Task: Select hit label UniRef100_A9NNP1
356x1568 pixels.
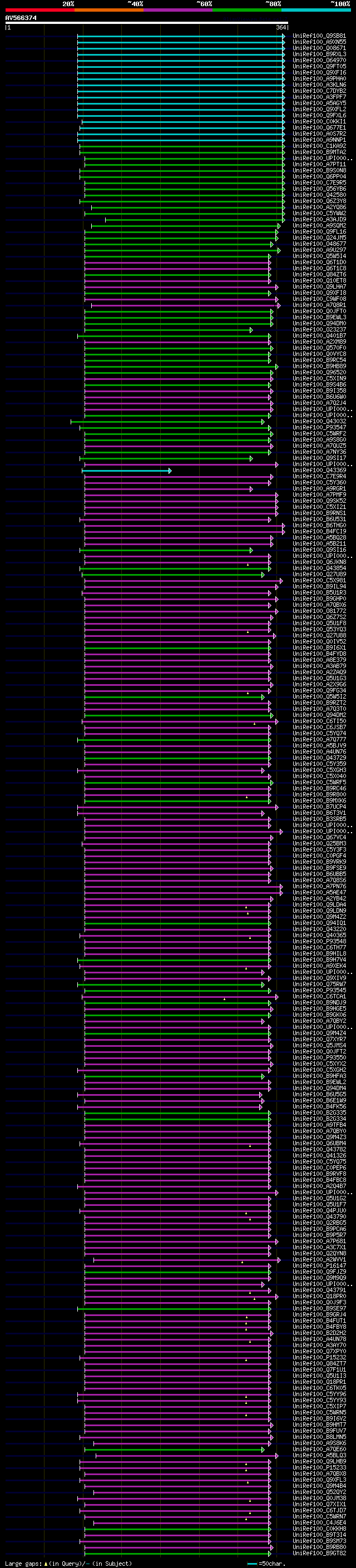Action: tap(319, 141)
